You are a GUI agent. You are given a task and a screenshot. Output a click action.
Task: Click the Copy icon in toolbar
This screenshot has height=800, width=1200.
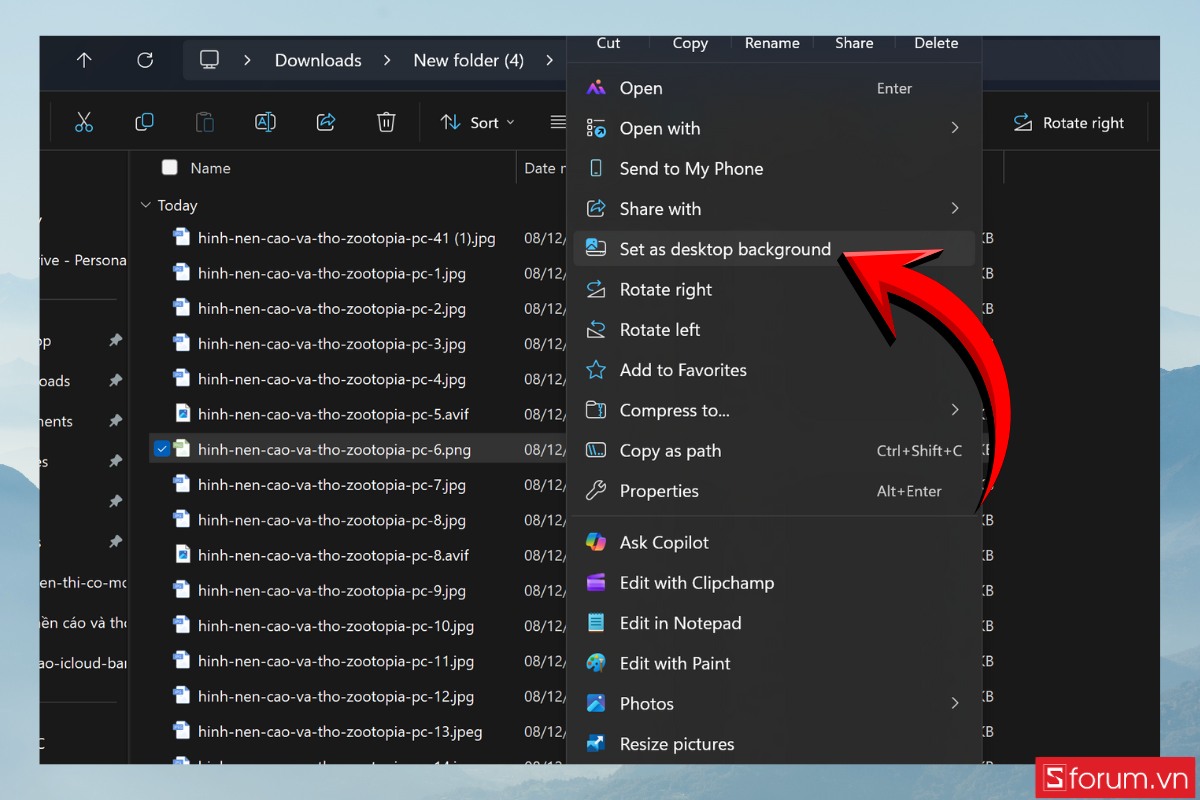point(144,122)
